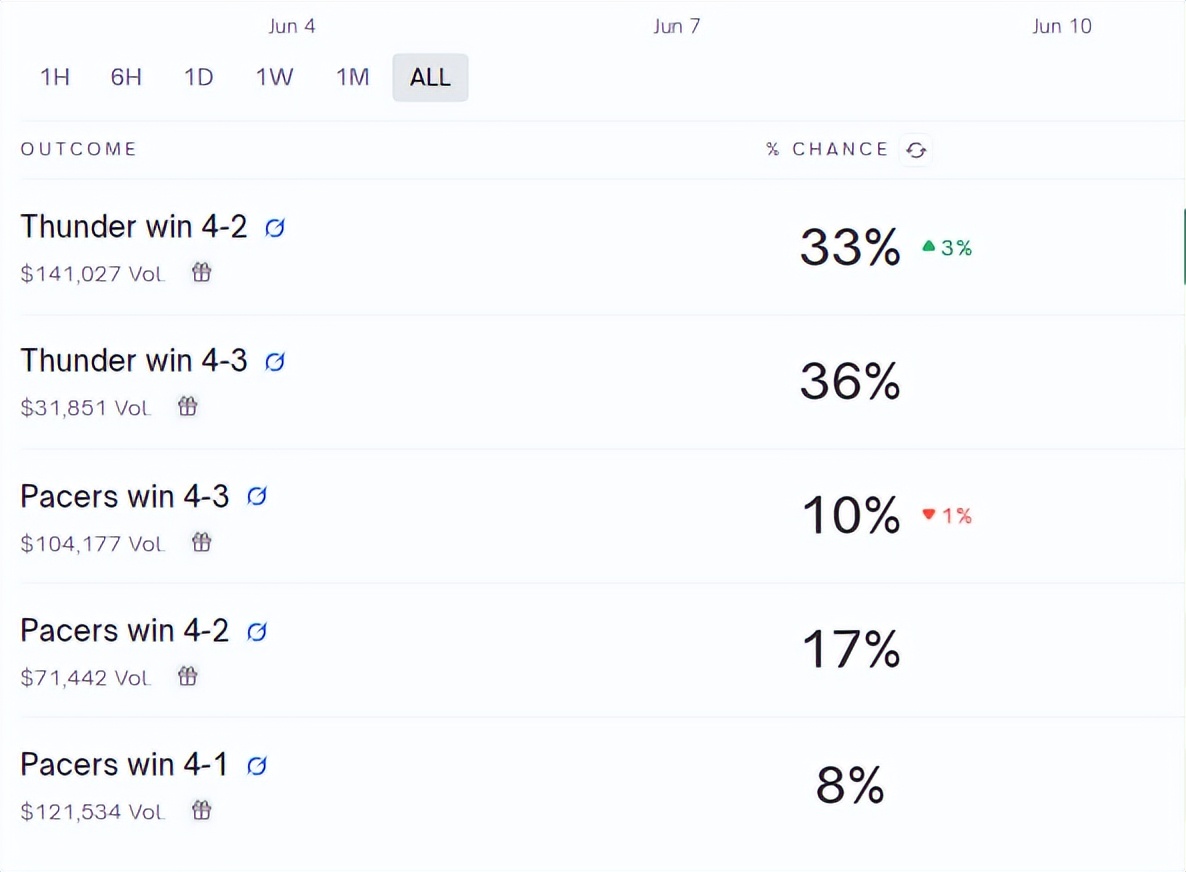This screenshot has height=872, width=1186.
Task: Switch chart to 1D range
Action: [199, 77]
